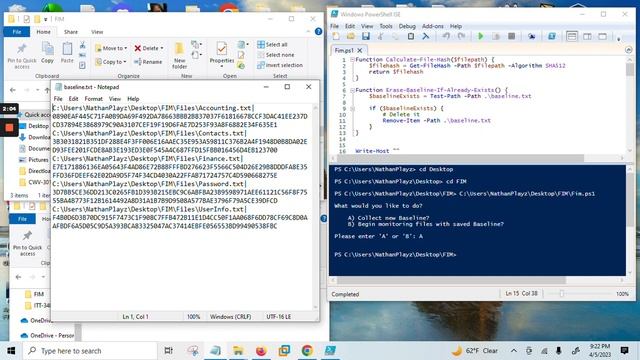Click Pin to Quick access in Explorer ribbon
Viewport: 640px width, 360px height.
[22, 56]
